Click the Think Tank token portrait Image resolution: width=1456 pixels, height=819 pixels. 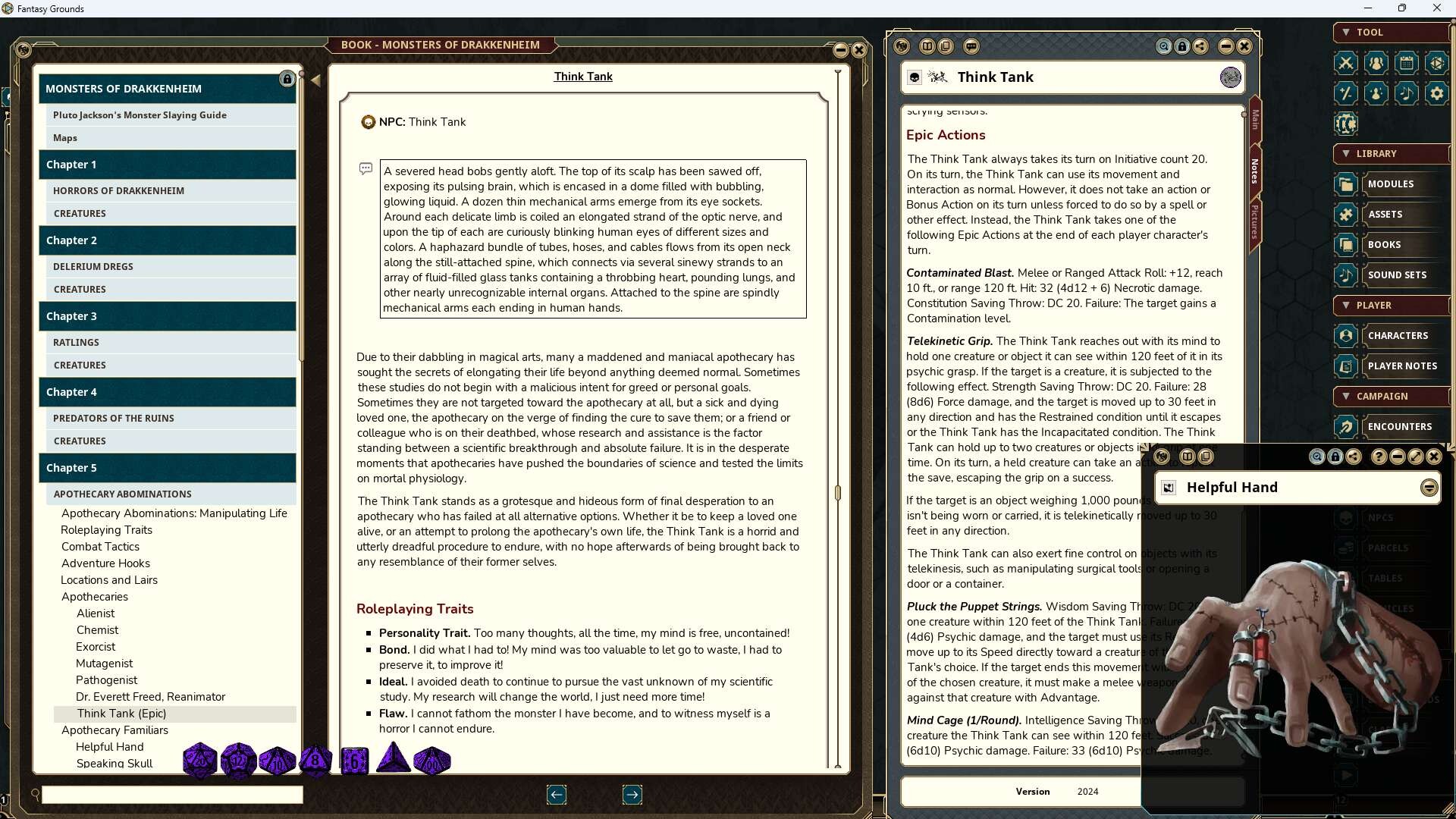1230,77
